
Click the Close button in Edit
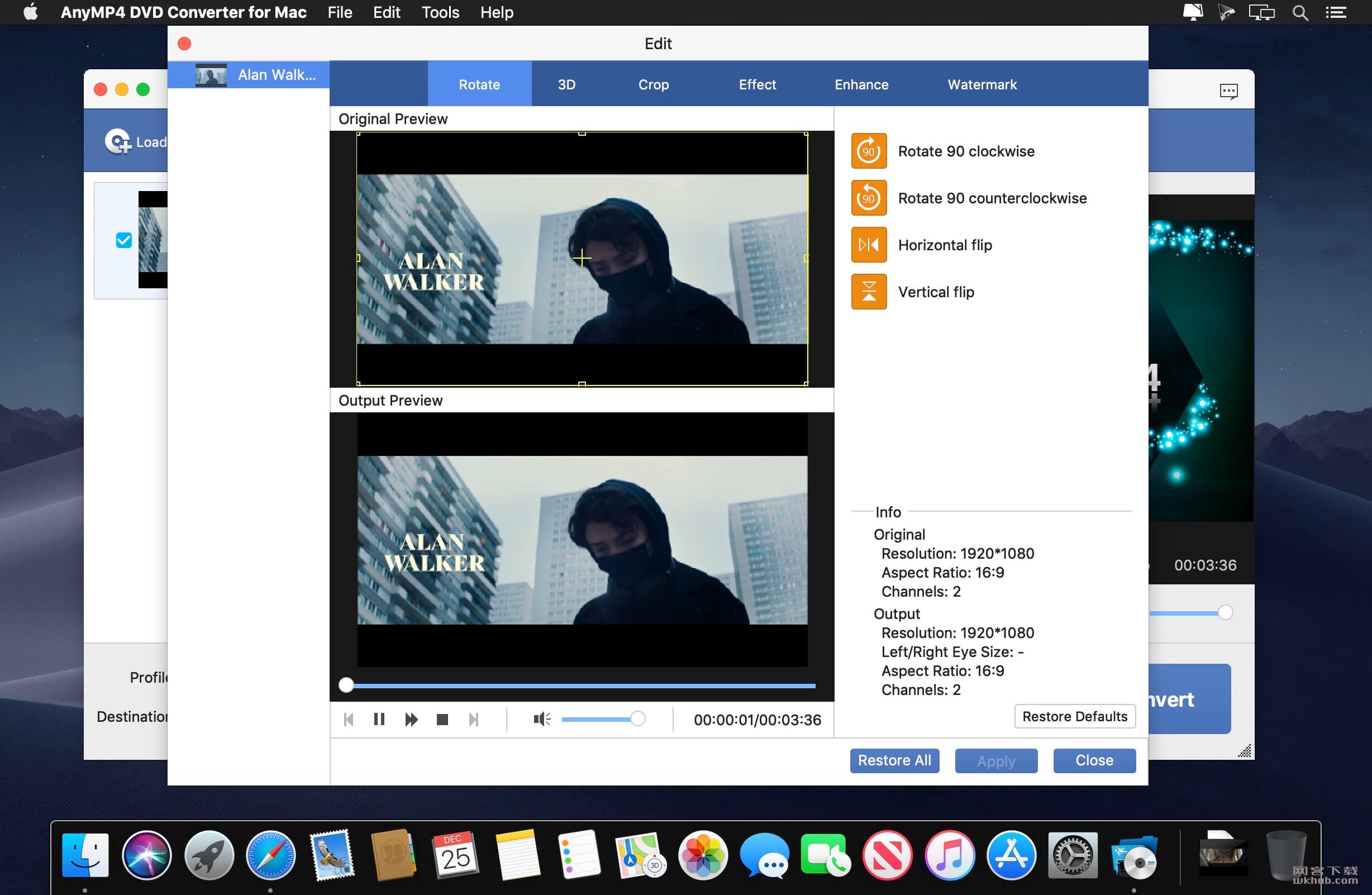[x=1094, y=760]
